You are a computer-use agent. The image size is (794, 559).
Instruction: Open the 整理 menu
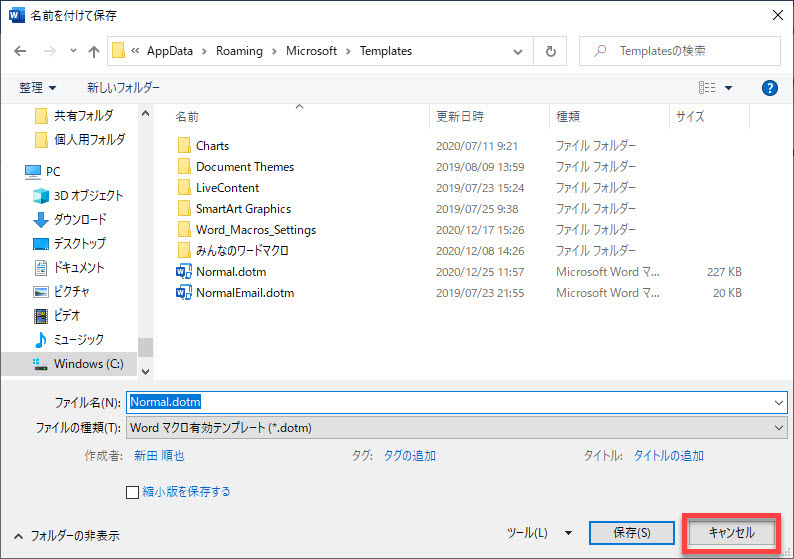38,88
